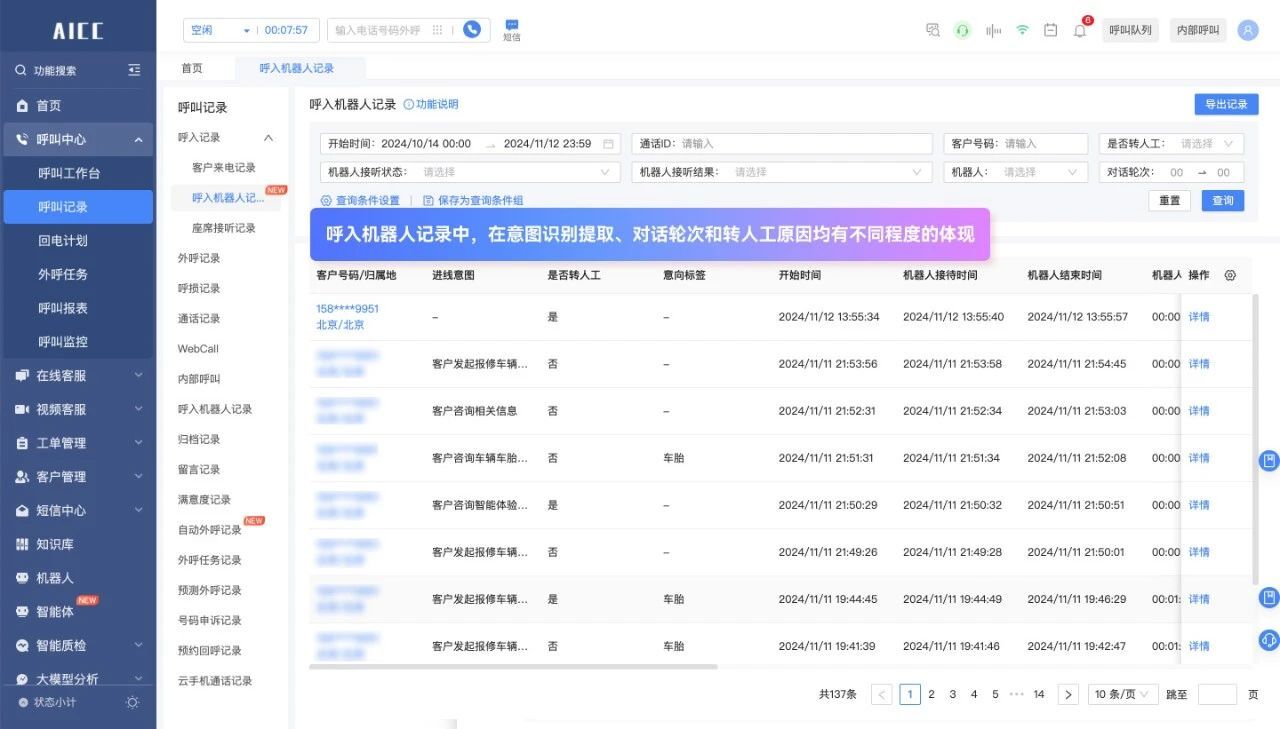The height and width of the screenshot is (729, 1280).
Task: Open table column settings gear icon
Action: click(1230, 275)
